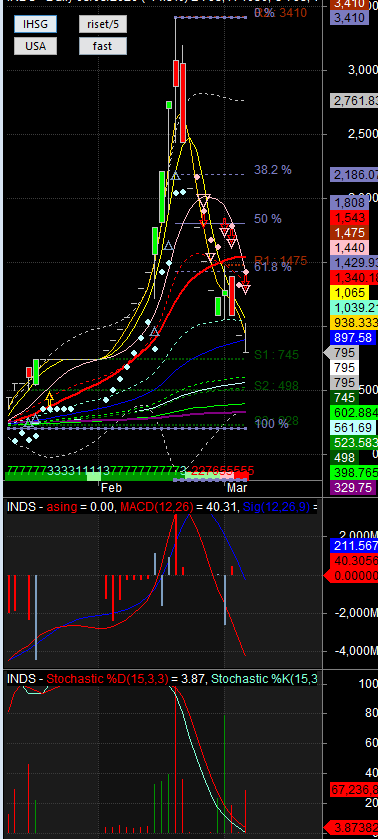The height and width of the screenshot is (839, 378).
Task: Click the IHSG button
Action: 35,24
